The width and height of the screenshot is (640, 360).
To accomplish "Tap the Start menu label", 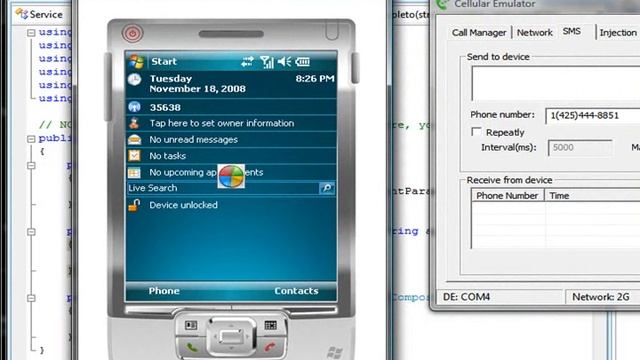I will 164,62.
